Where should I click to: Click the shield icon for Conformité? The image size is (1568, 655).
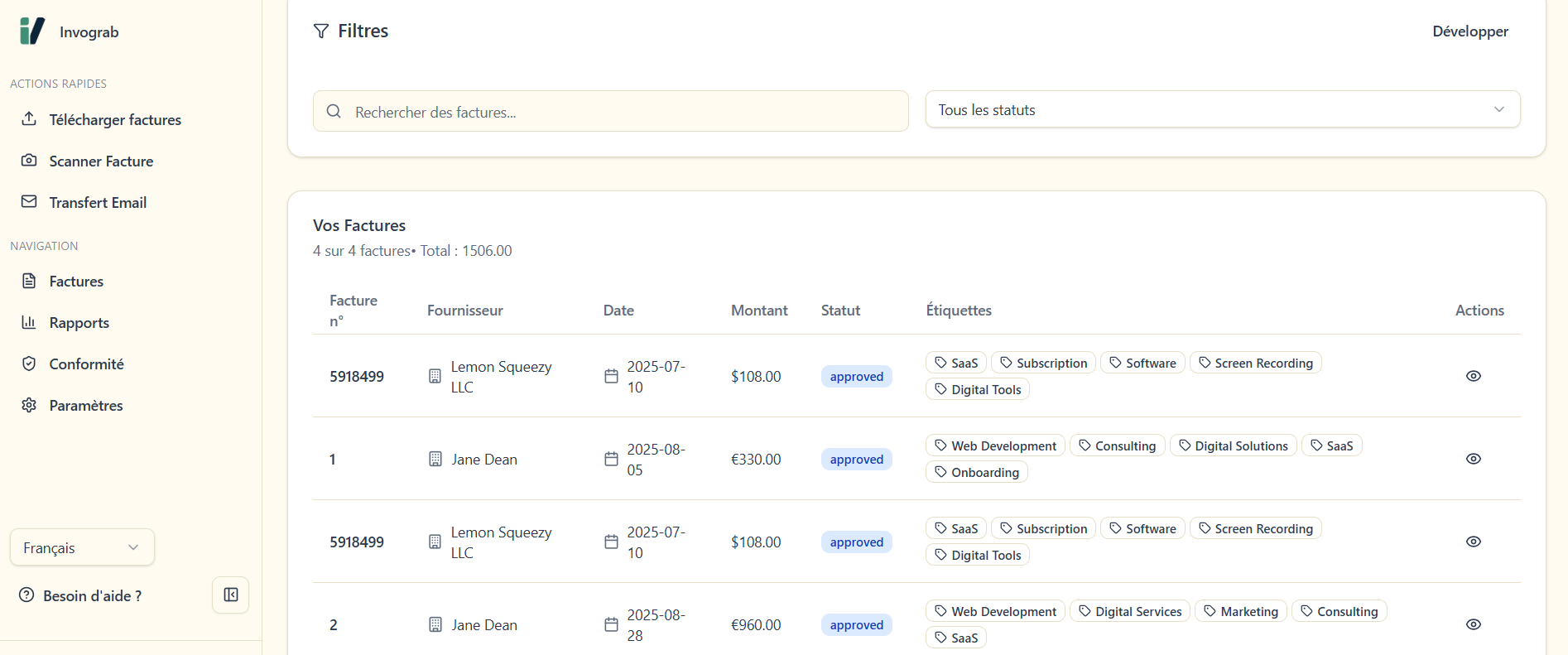pos(29,364)
